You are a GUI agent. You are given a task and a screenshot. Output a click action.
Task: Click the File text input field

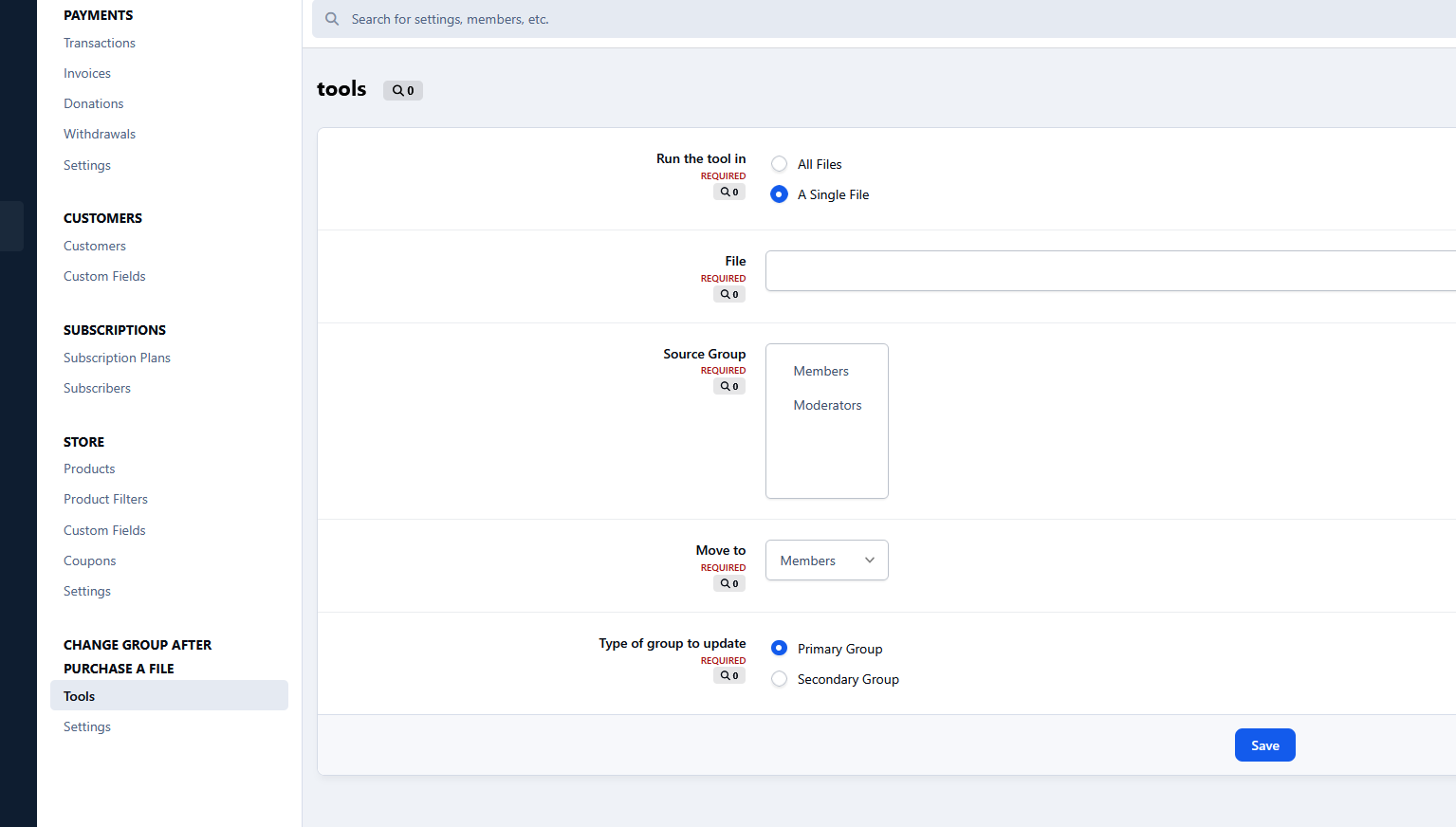1110,271
